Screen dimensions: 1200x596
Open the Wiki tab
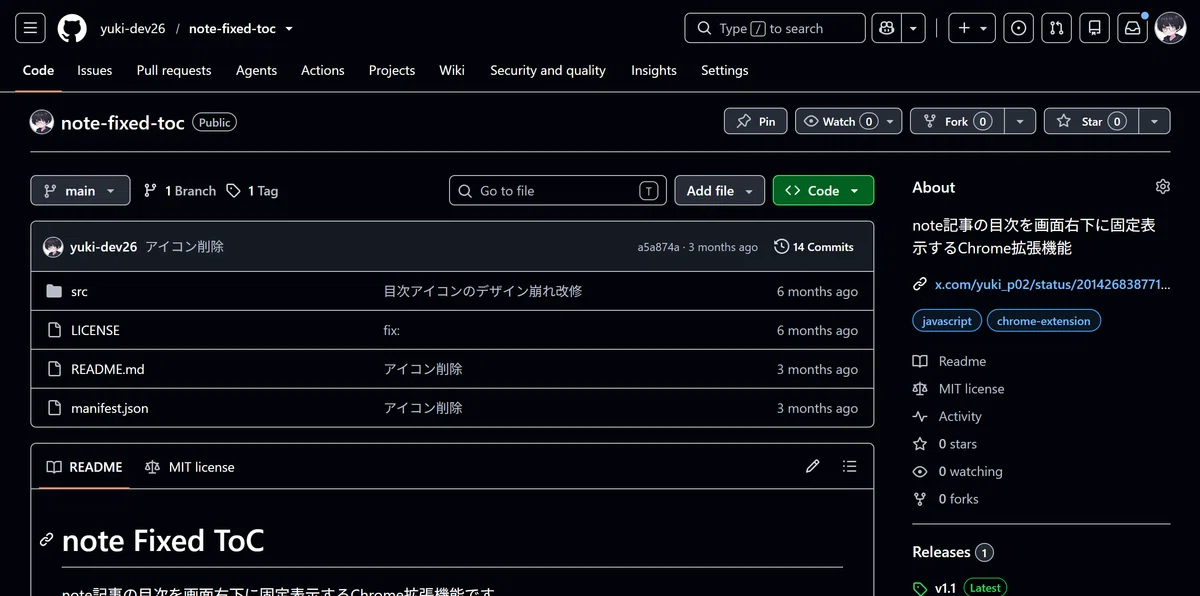click(x=452, y=70)
